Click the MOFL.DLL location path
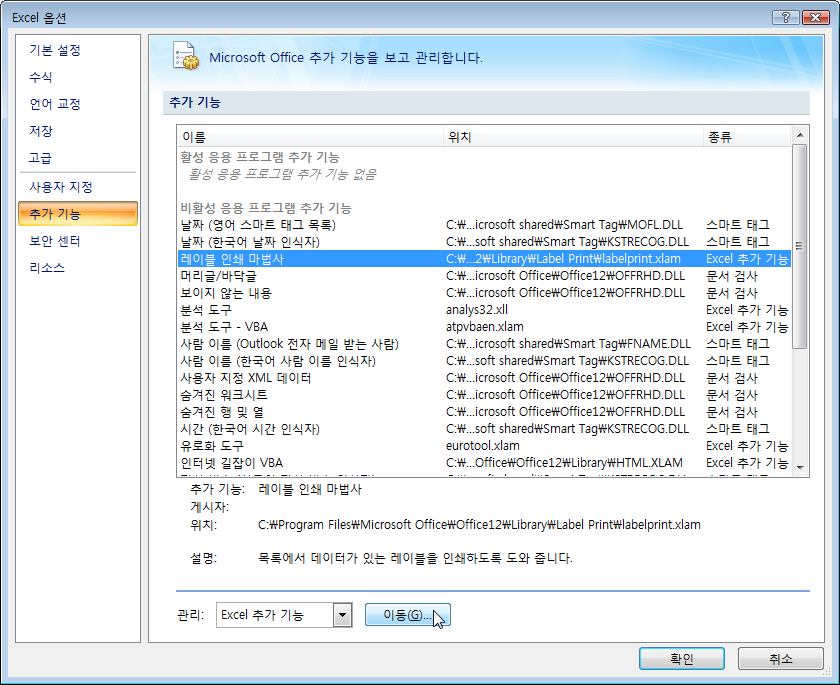This screenshot has height=685, width=840. point(565,225)
